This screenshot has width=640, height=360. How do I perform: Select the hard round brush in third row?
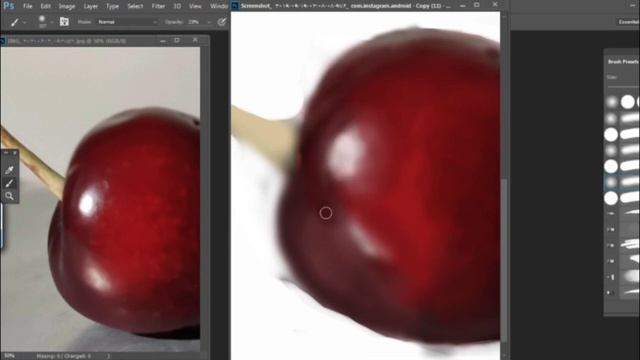[611, 134]
